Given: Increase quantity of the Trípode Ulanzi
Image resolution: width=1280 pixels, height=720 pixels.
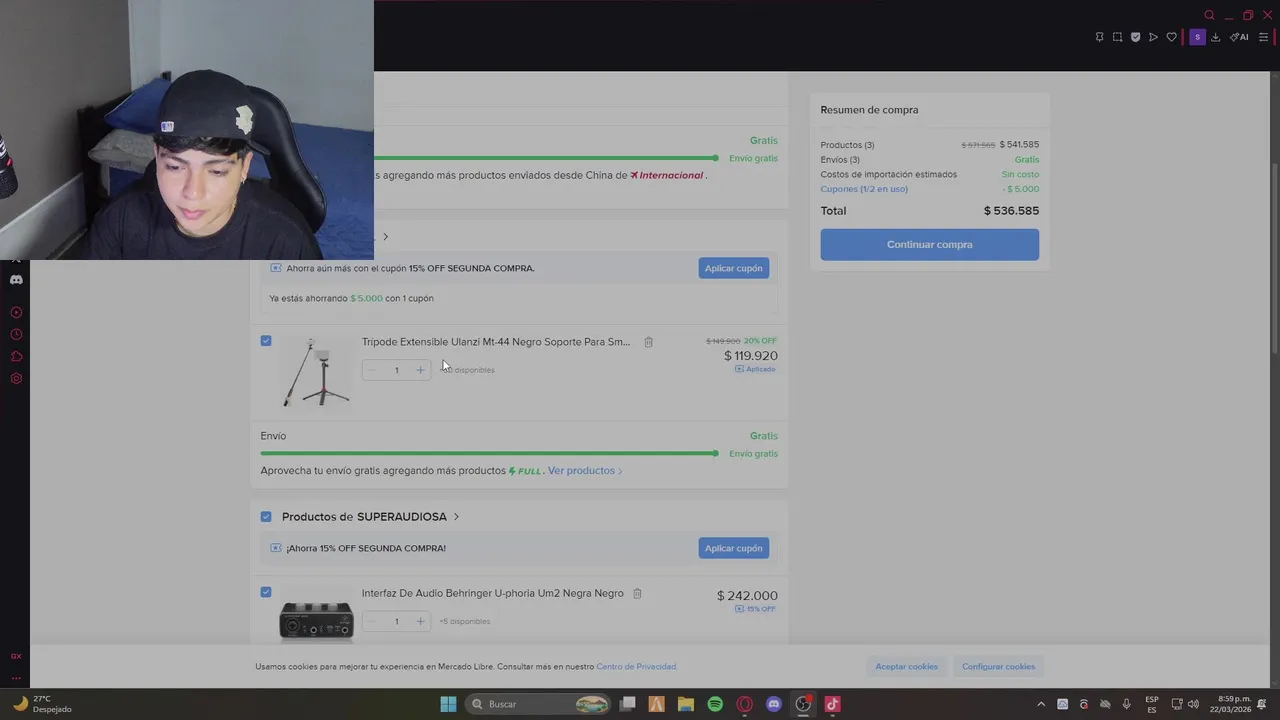Looking at the screenshot, I should click(x=420, y=370).
